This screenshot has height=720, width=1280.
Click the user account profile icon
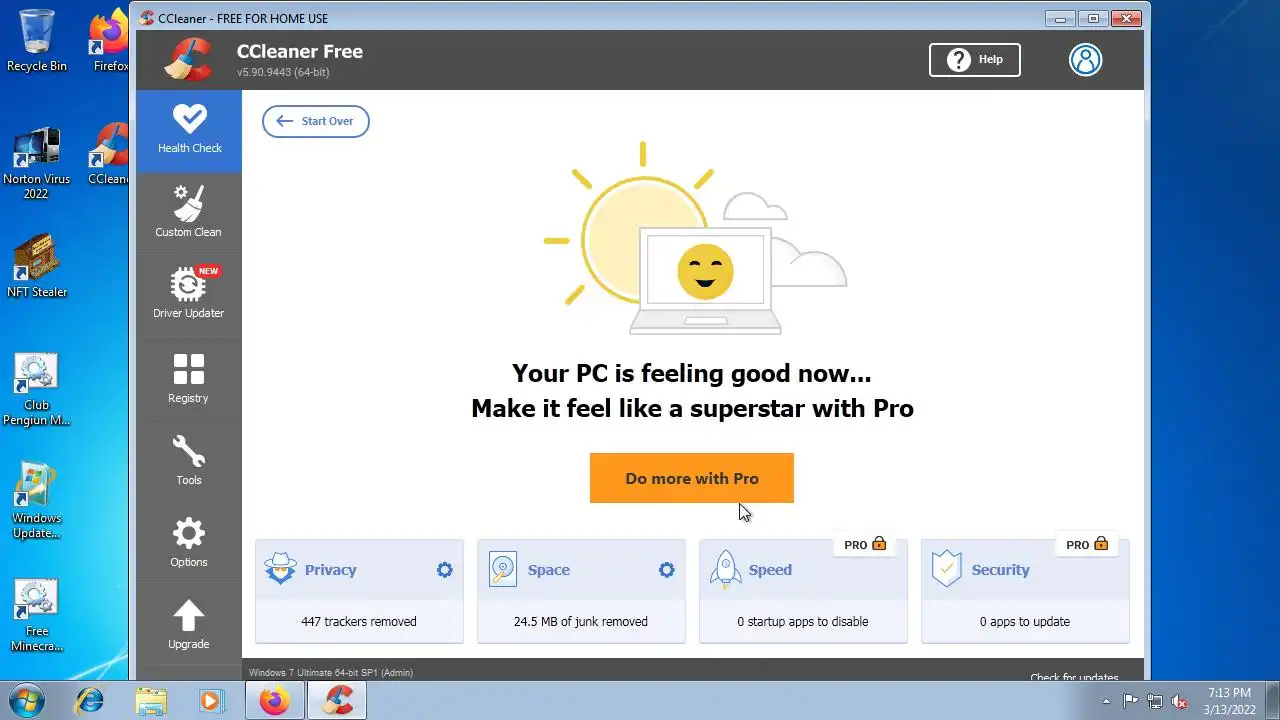[x=1085, y=60]
